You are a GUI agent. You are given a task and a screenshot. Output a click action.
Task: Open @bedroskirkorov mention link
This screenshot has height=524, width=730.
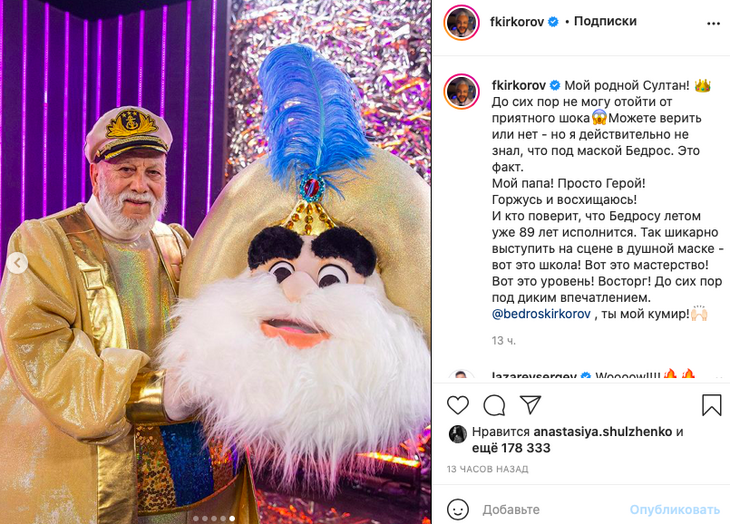(541, 314)
